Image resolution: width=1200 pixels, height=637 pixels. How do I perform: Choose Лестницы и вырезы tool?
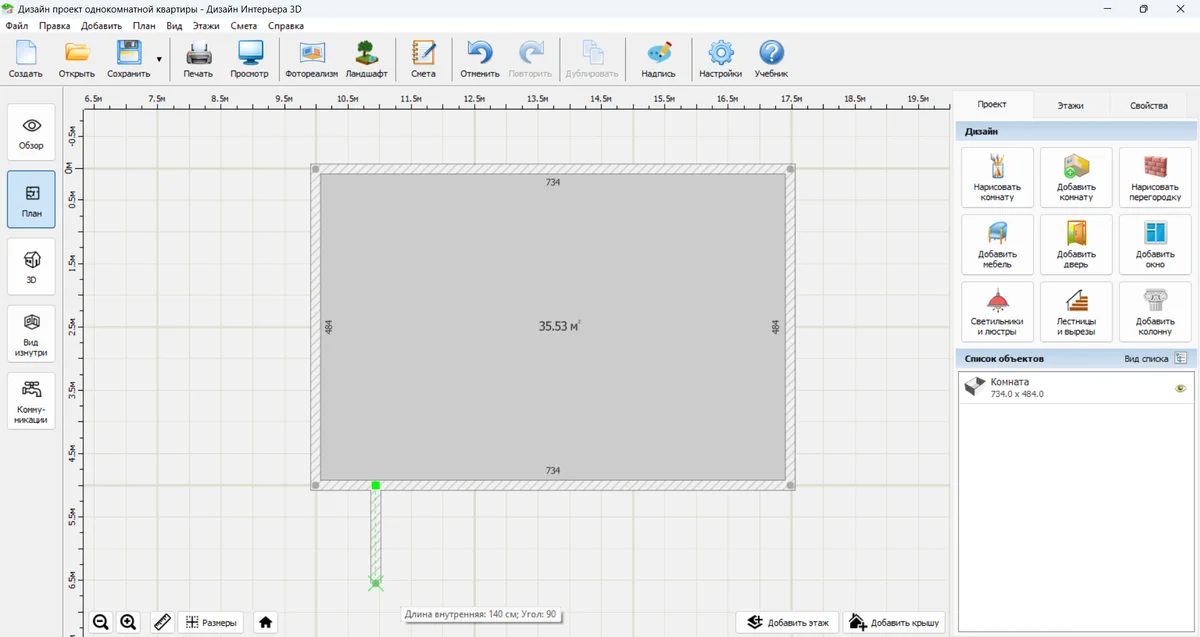[x=1076, y=311]
